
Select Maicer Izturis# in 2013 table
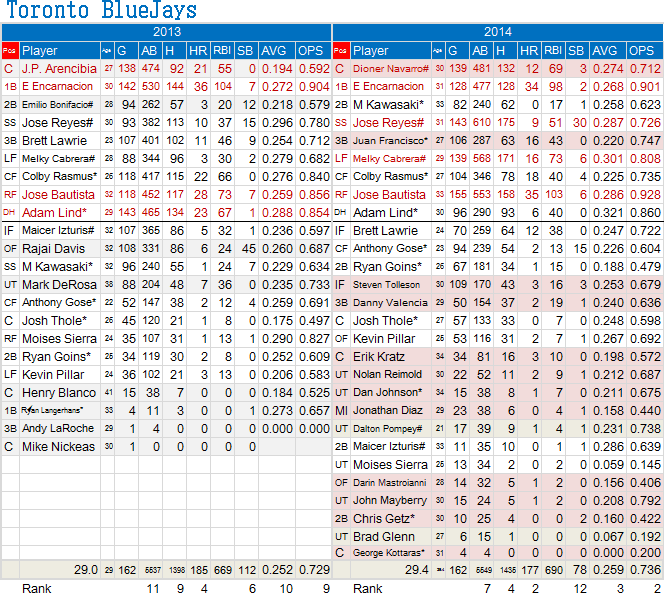point(58,231)
